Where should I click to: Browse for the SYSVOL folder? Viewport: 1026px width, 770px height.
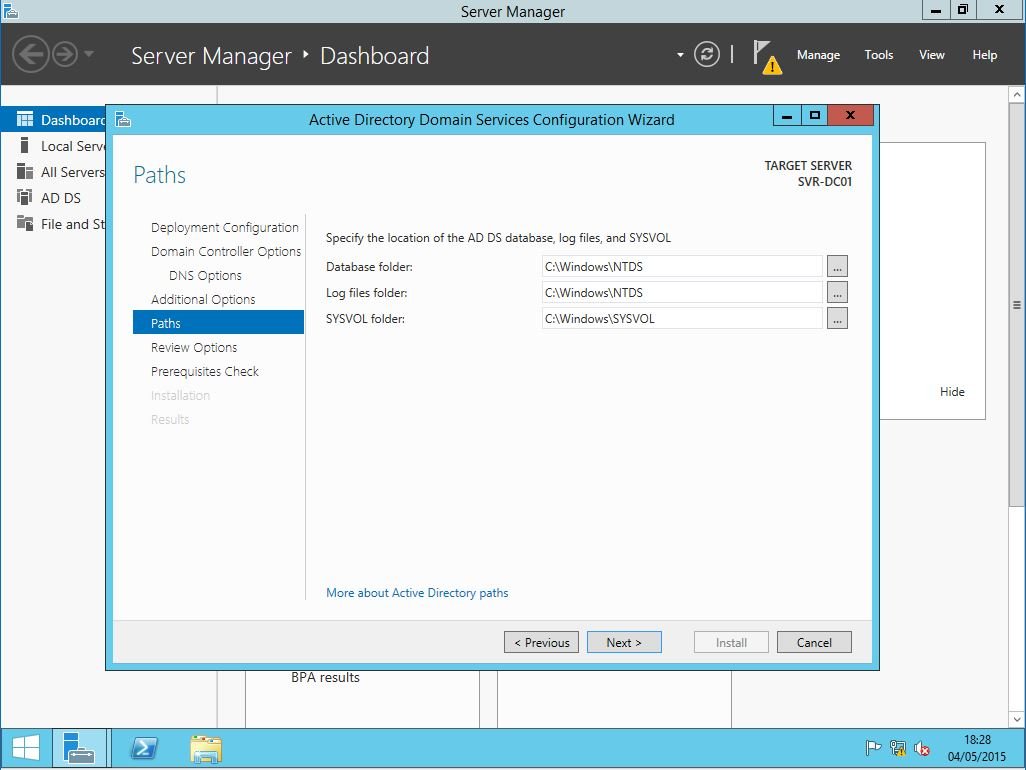click(x=837, y=319)
